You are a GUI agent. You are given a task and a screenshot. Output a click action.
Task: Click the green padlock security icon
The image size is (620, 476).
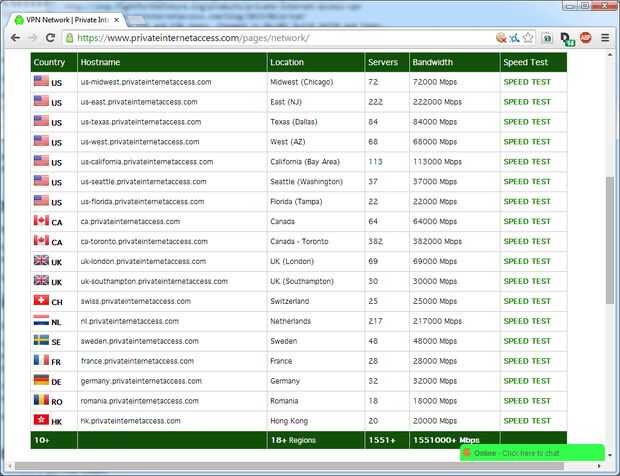coord(70,38)
